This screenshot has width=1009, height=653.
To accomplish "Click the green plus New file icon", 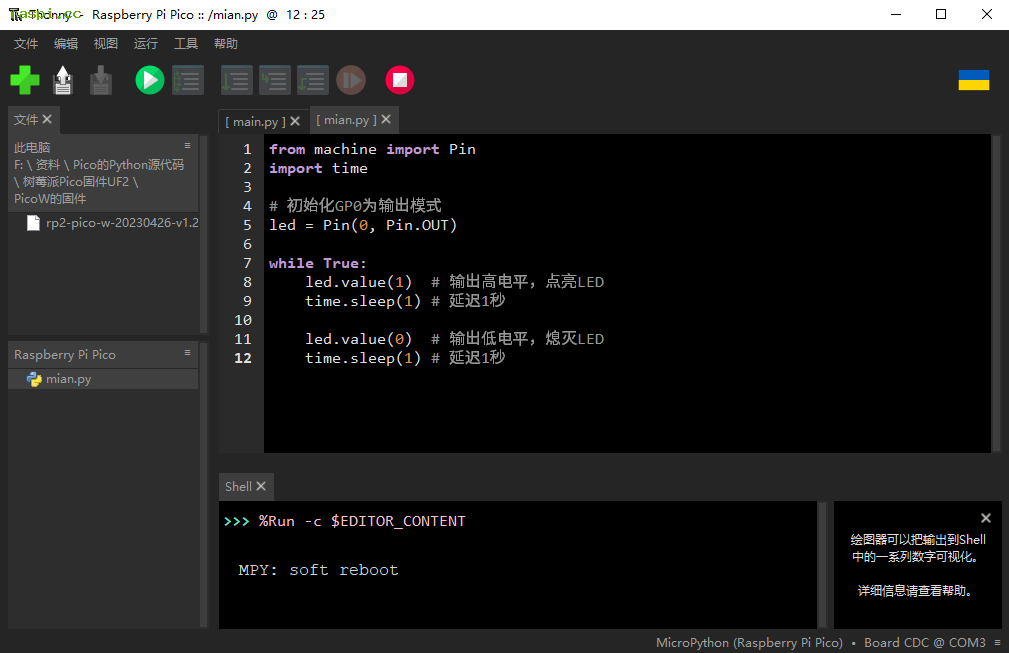I will click(x=25, y=80).
